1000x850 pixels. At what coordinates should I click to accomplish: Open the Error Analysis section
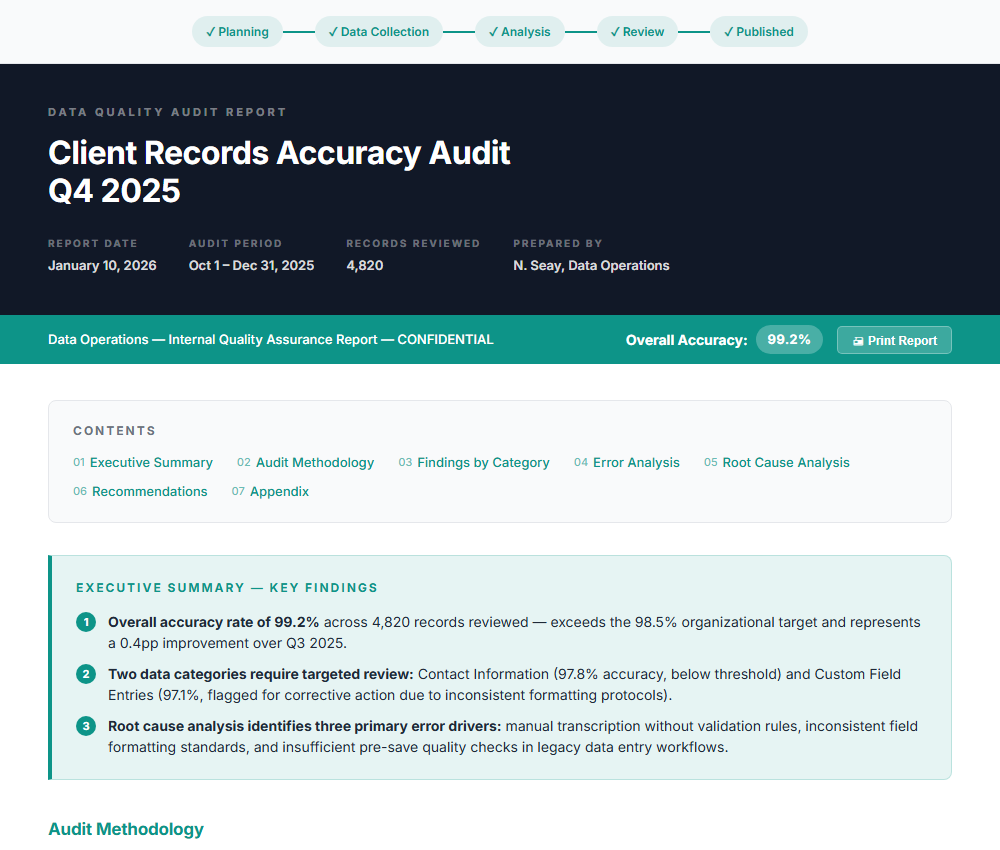coord(637,462)
